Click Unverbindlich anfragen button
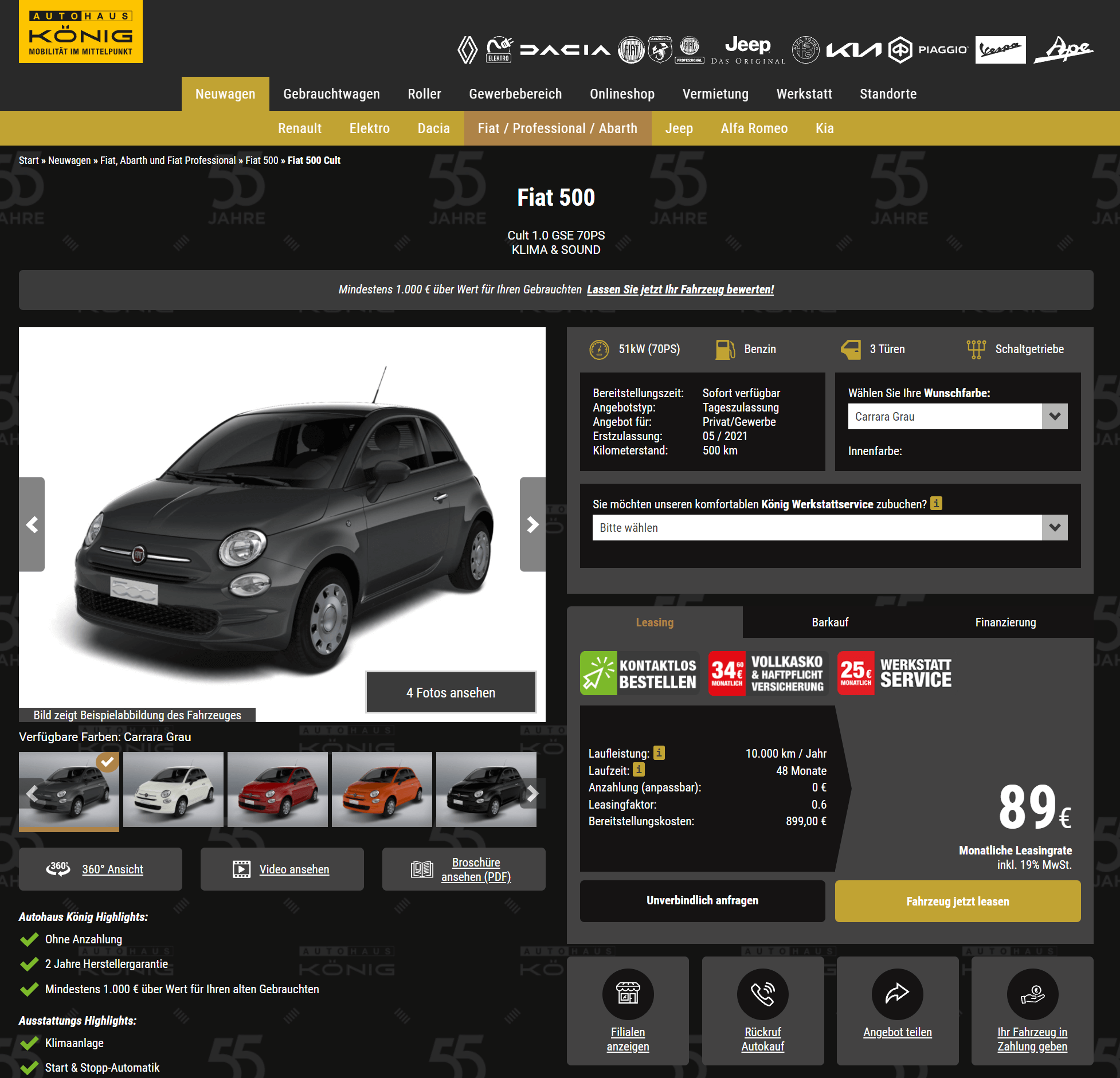This screenshot has height=1078, width=1120. click(703, 901)
